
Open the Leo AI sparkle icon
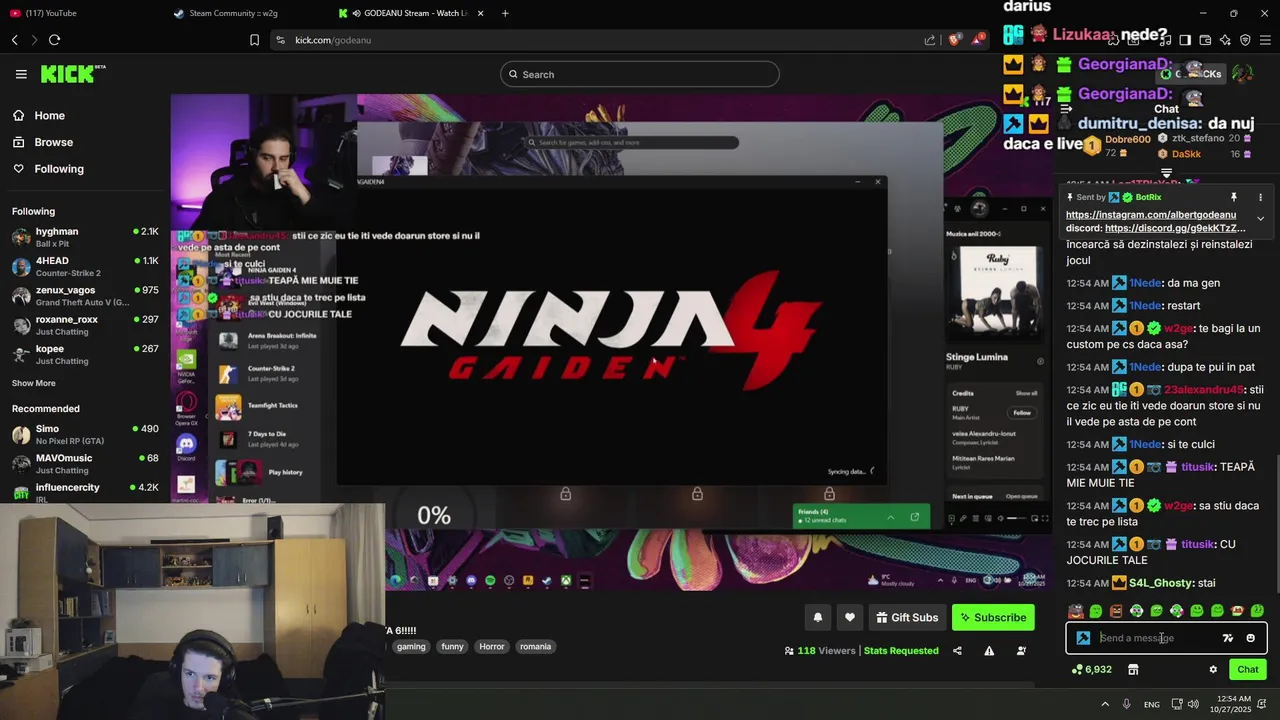(1225, 40)
